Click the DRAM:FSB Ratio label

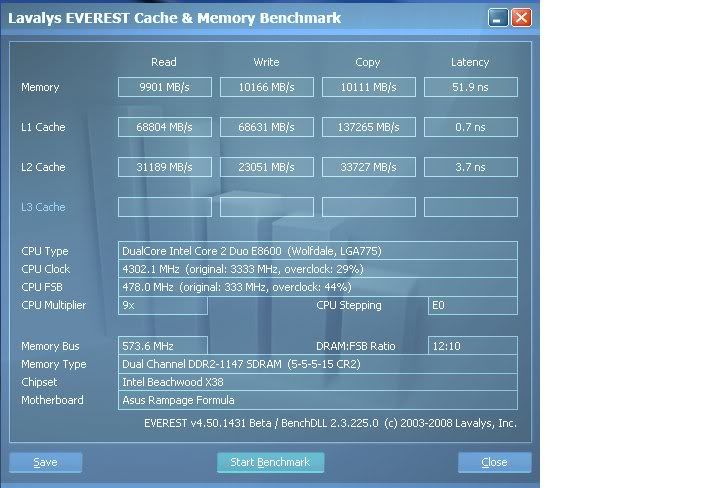click(x=355, y=346)
